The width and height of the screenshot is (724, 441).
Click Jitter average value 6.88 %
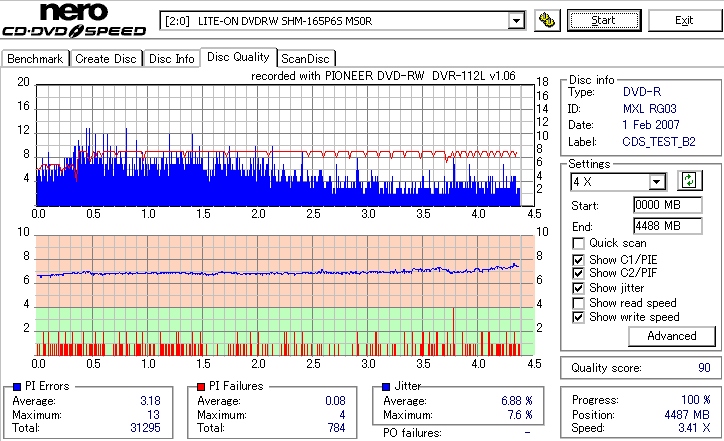[x=517, y=401]
